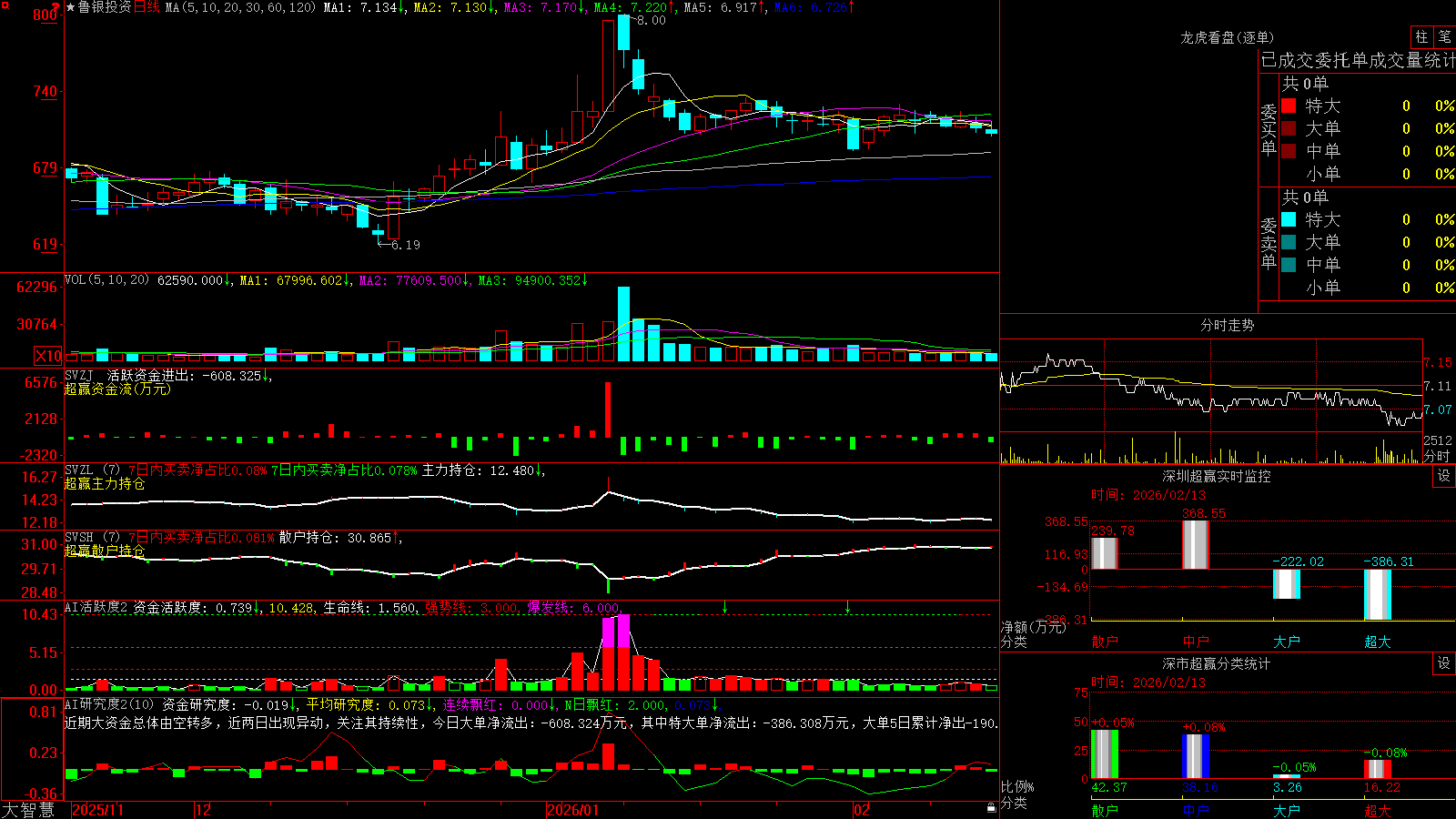Click the -386.31 超大 bar in 实时监控
The width and height of the screenshot is (1456, 819).
coord(1378,594)
